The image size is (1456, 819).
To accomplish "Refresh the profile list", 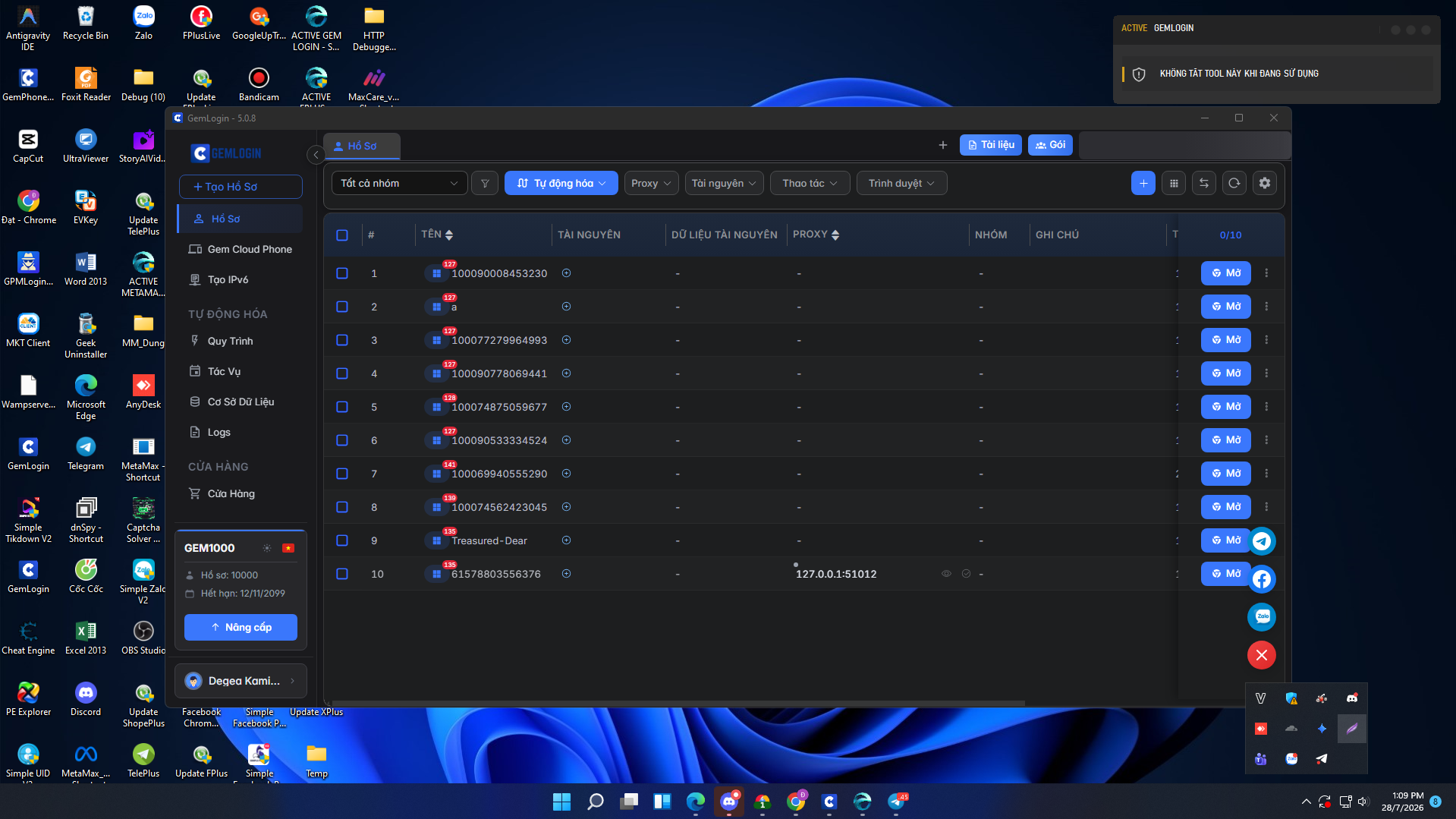I will tap(1234, 183).
